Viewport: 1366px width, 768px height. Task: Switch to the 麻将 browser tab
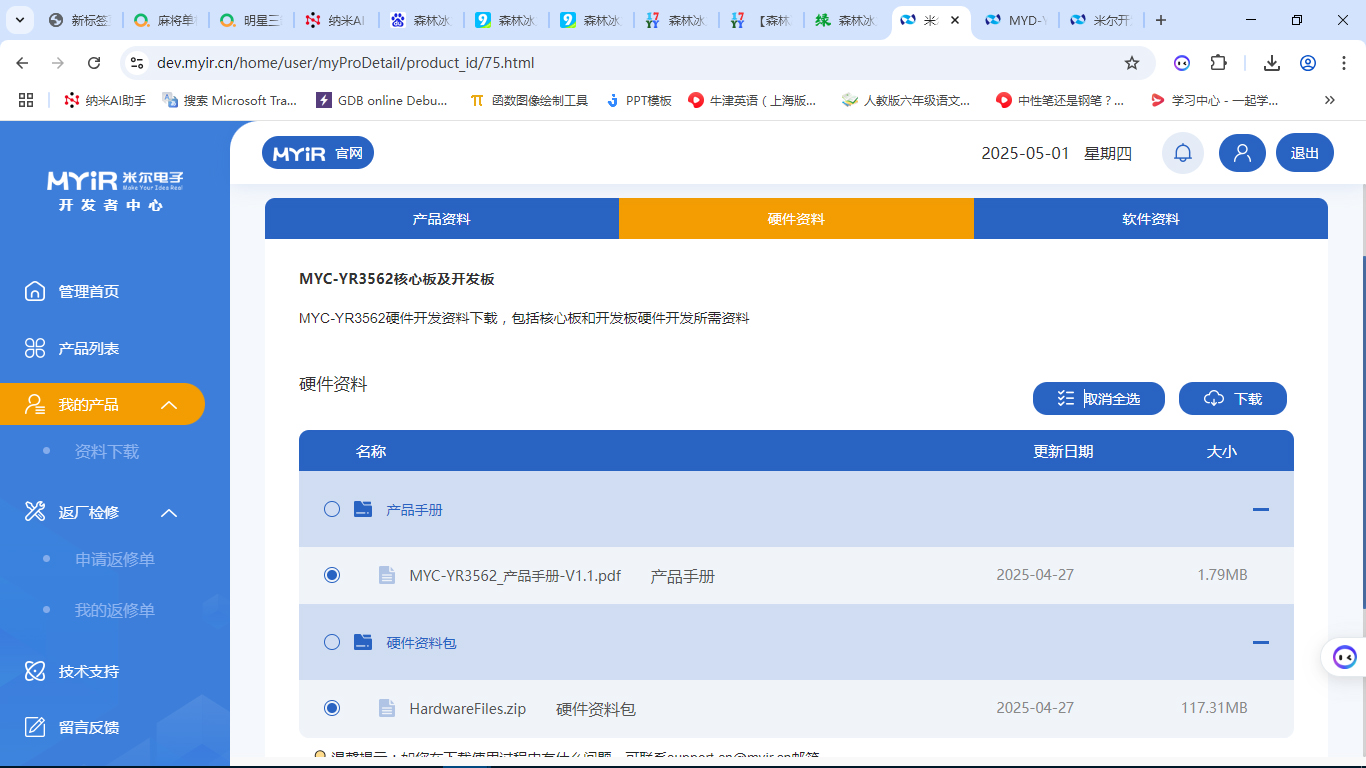[x=165, y=20]
